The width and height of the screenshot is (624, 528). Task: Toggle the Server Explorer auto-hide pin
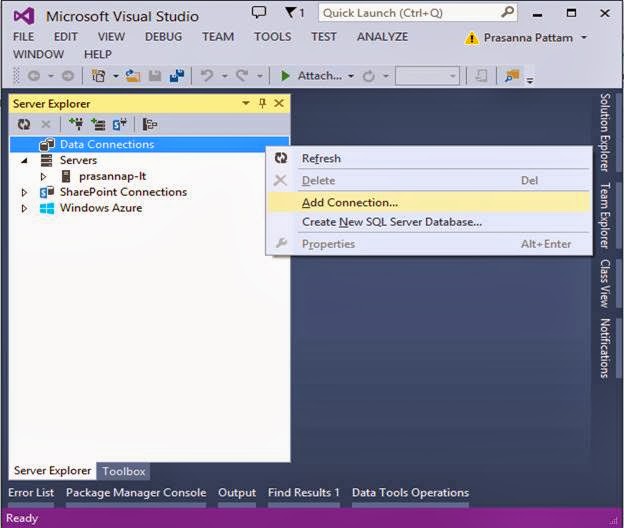(262, 103)
